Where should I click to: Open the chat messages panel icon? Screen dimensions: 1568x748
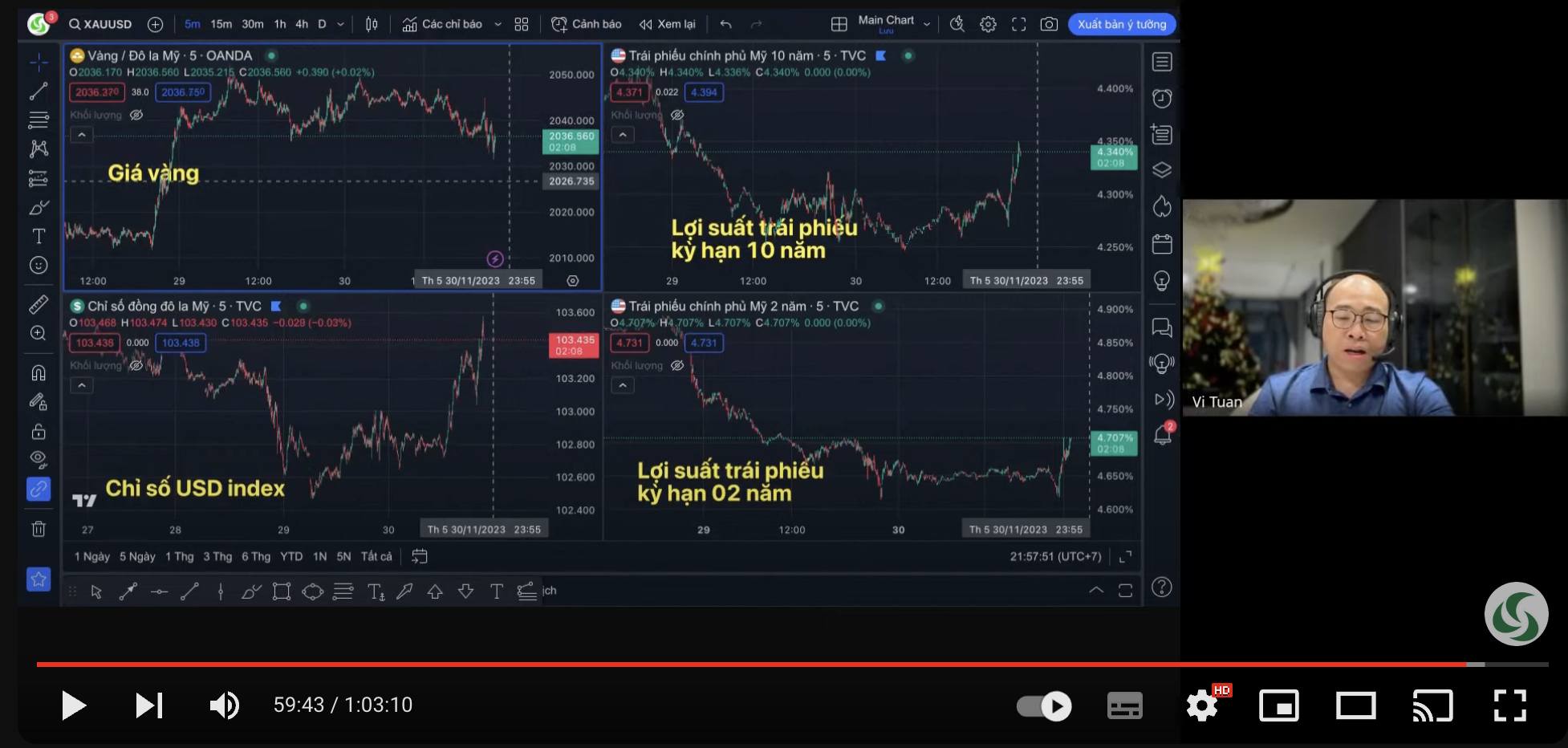click(x=1162, y=327)
